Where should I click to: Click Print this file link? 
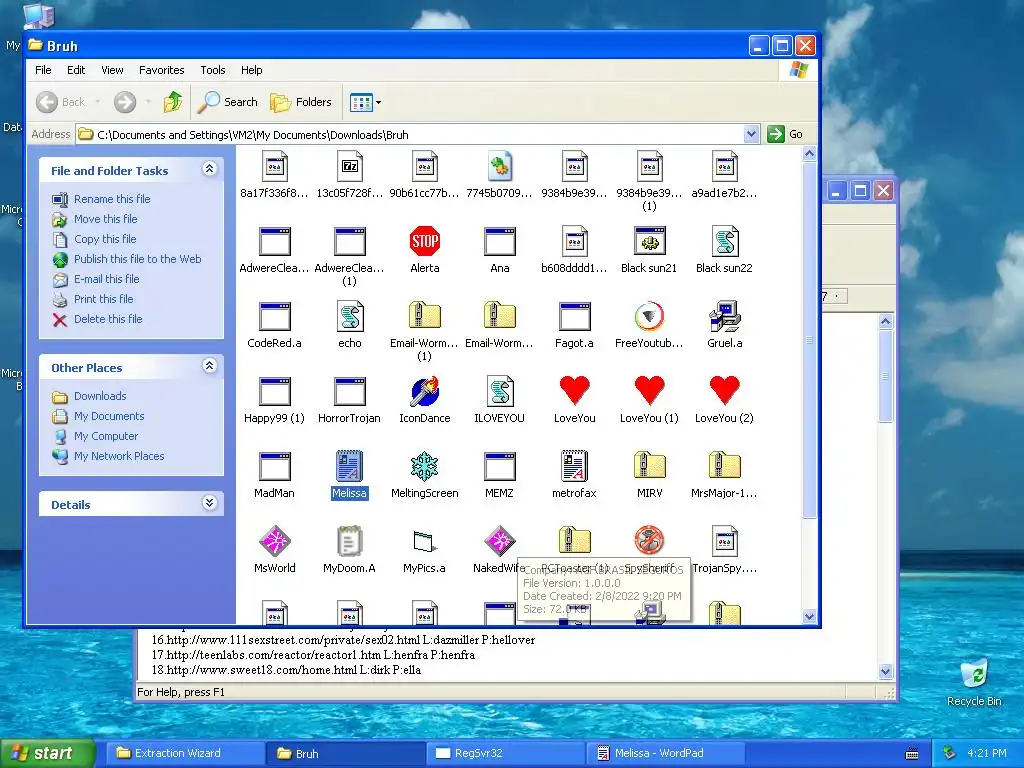pos(103,299)
